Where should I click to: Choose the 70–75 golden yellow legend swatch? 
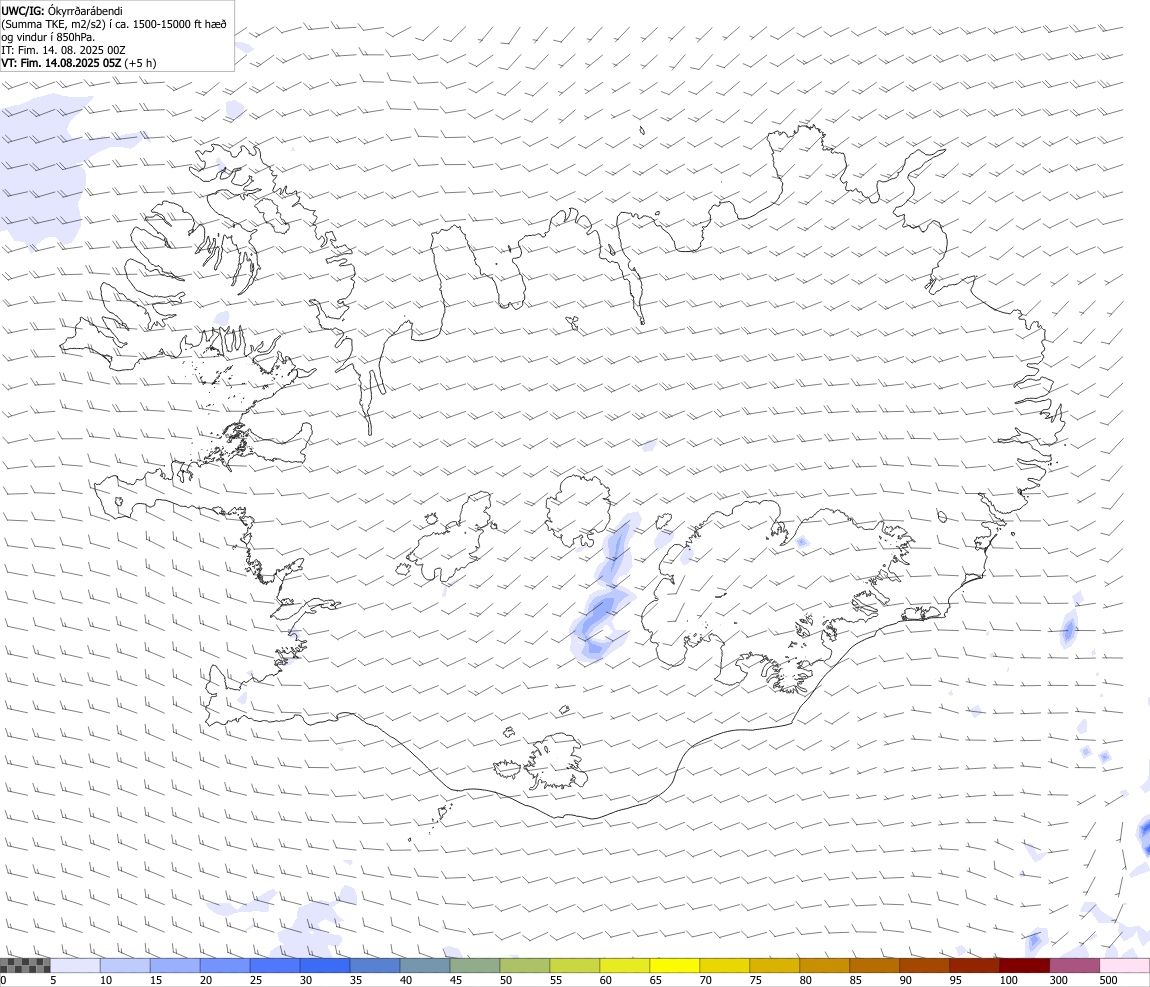[725, 965]
